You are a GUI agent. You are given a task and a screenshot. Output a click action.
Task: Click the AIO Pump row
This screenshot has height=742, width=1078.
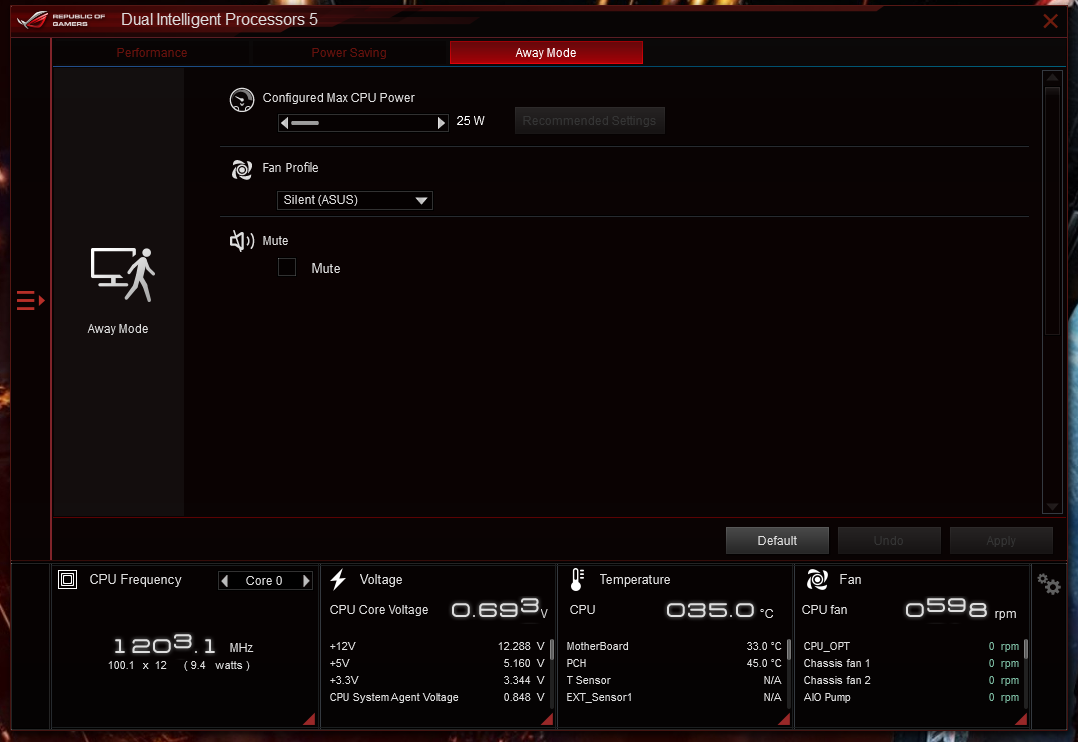click(x=911, y=697)
